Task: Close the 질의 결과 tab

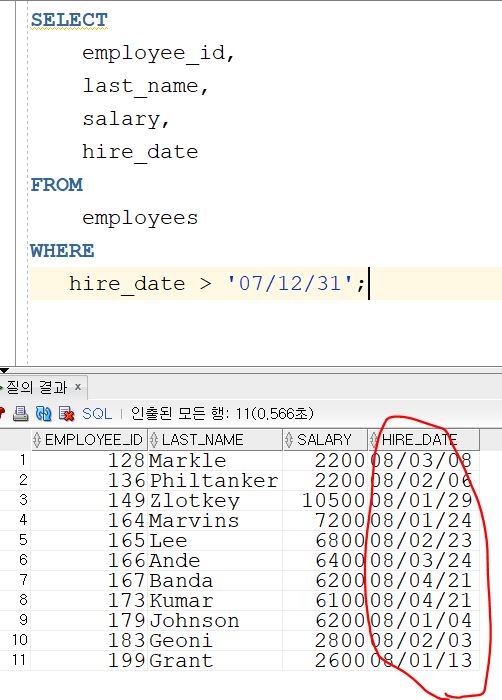Action: tap(78, 387)
